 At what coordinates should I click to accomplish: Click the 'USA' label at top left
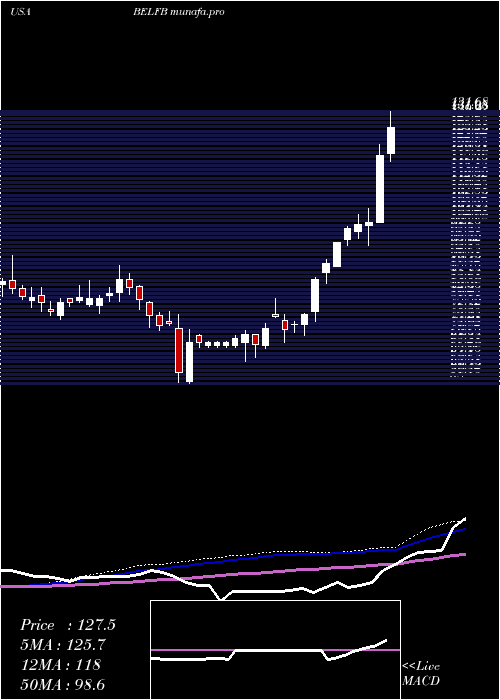coord(20,12)
